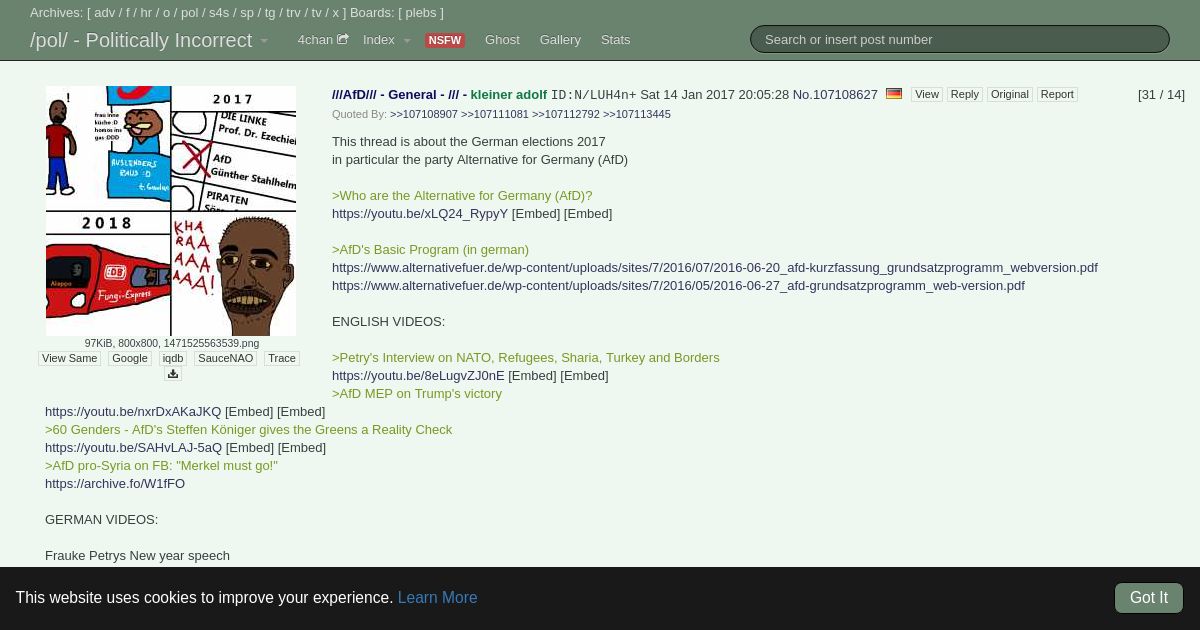Open youtu.be/8eLugvZJ0nE link
Viewport: 1200px width, 630px height.
click(418, 376)
